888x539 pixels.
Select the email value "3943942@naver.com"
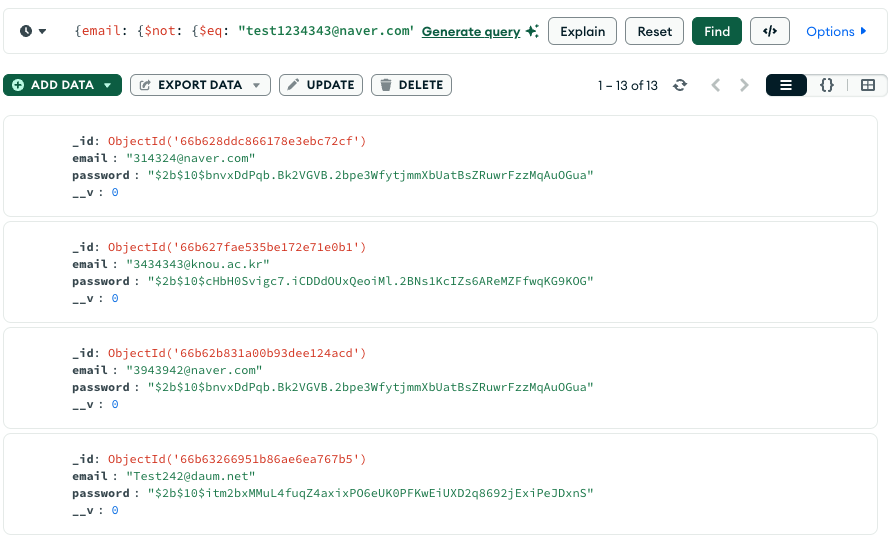(x=194, y=370)
